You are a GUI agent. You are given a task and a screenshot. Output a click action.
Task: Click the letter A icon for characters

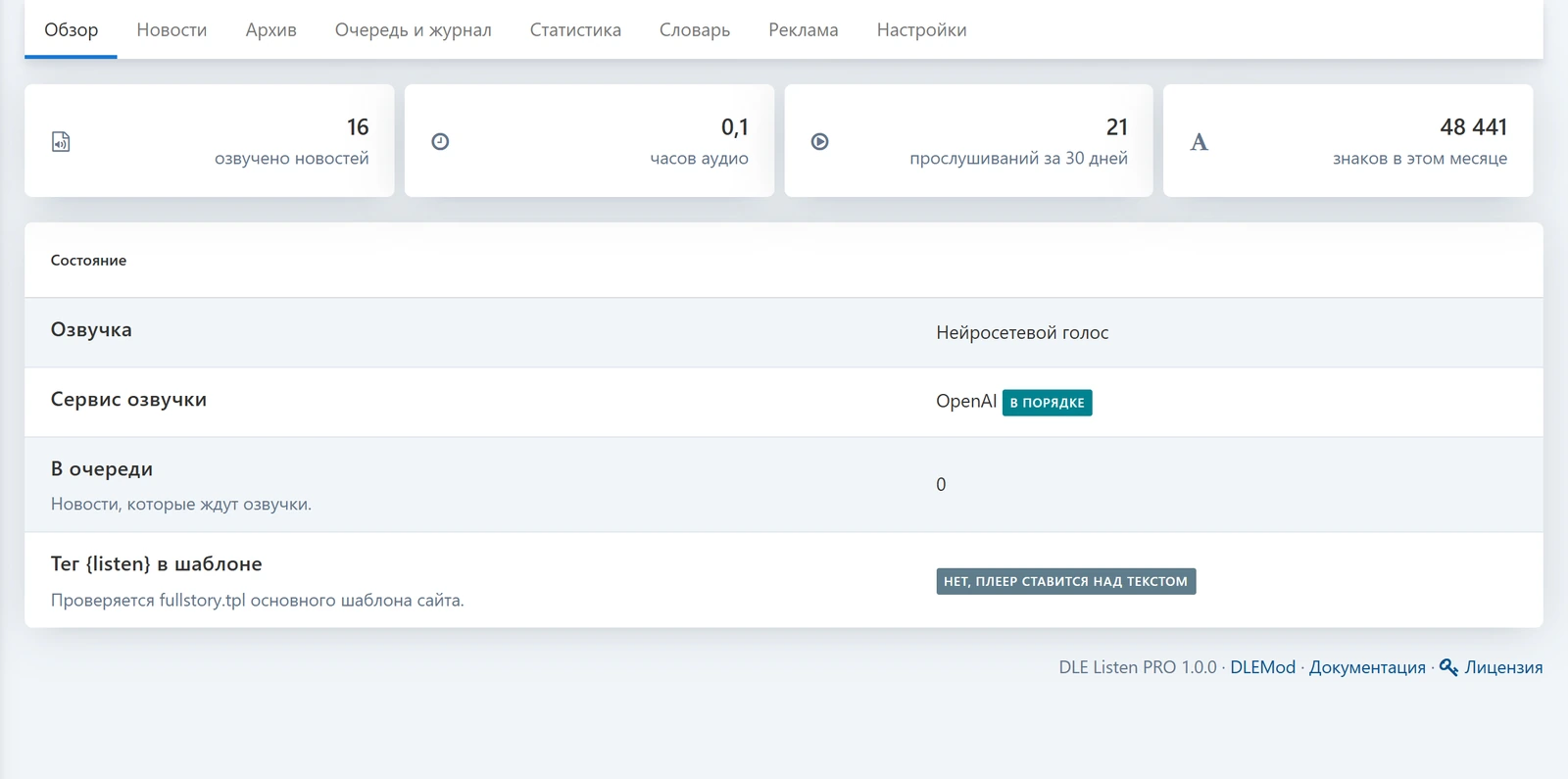tap(1199, 142)
